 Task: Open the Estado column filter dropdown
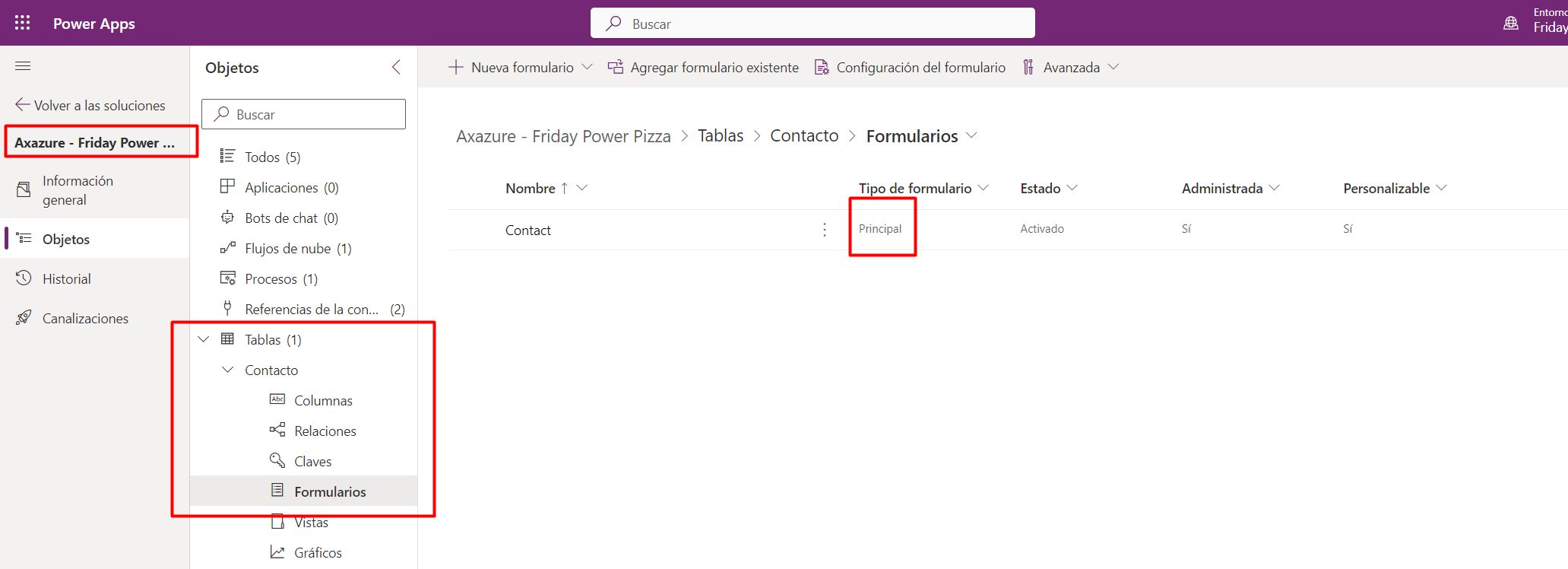point(1072,188)
